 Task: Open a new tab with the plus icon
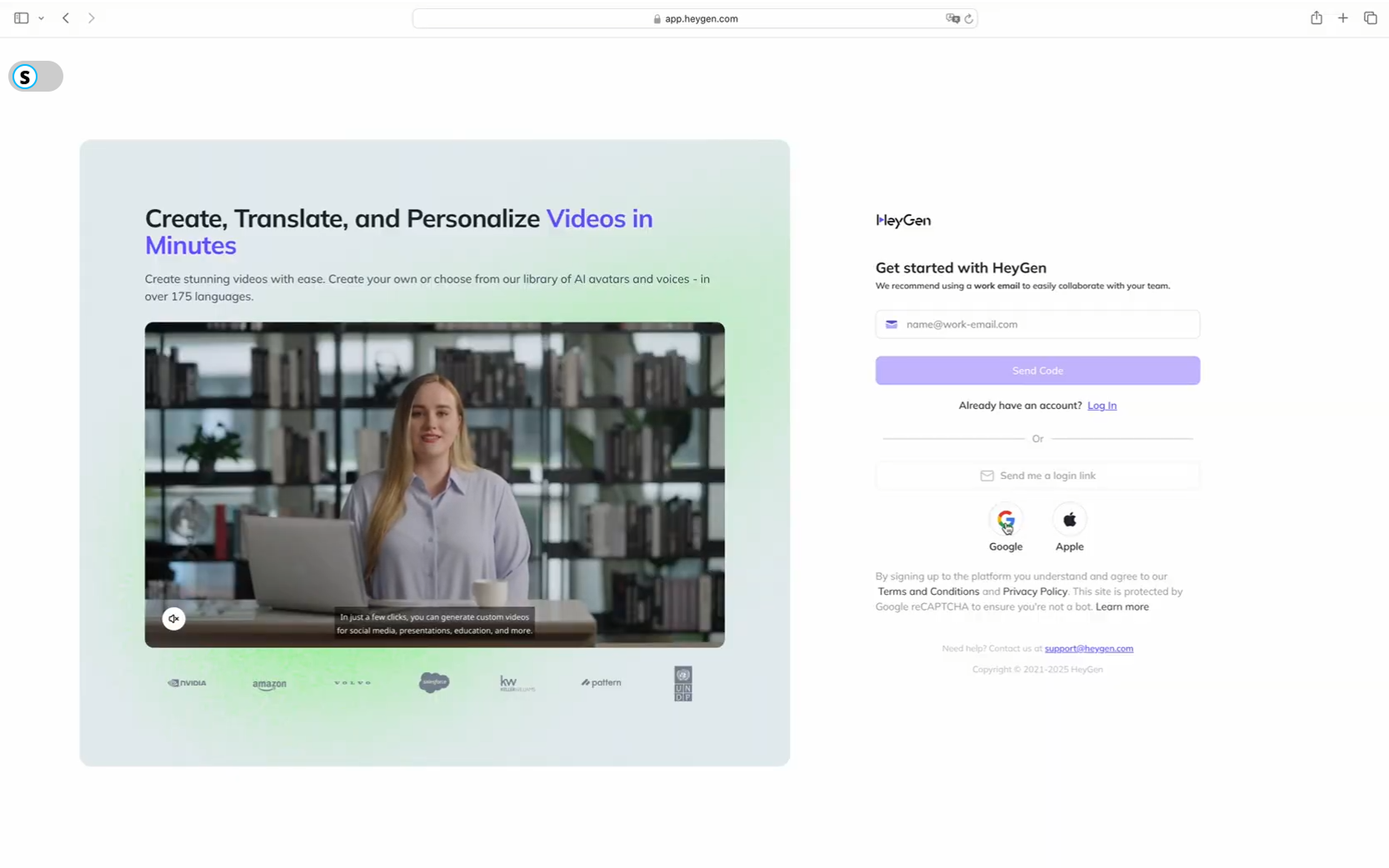click(x=1343, y=17)
